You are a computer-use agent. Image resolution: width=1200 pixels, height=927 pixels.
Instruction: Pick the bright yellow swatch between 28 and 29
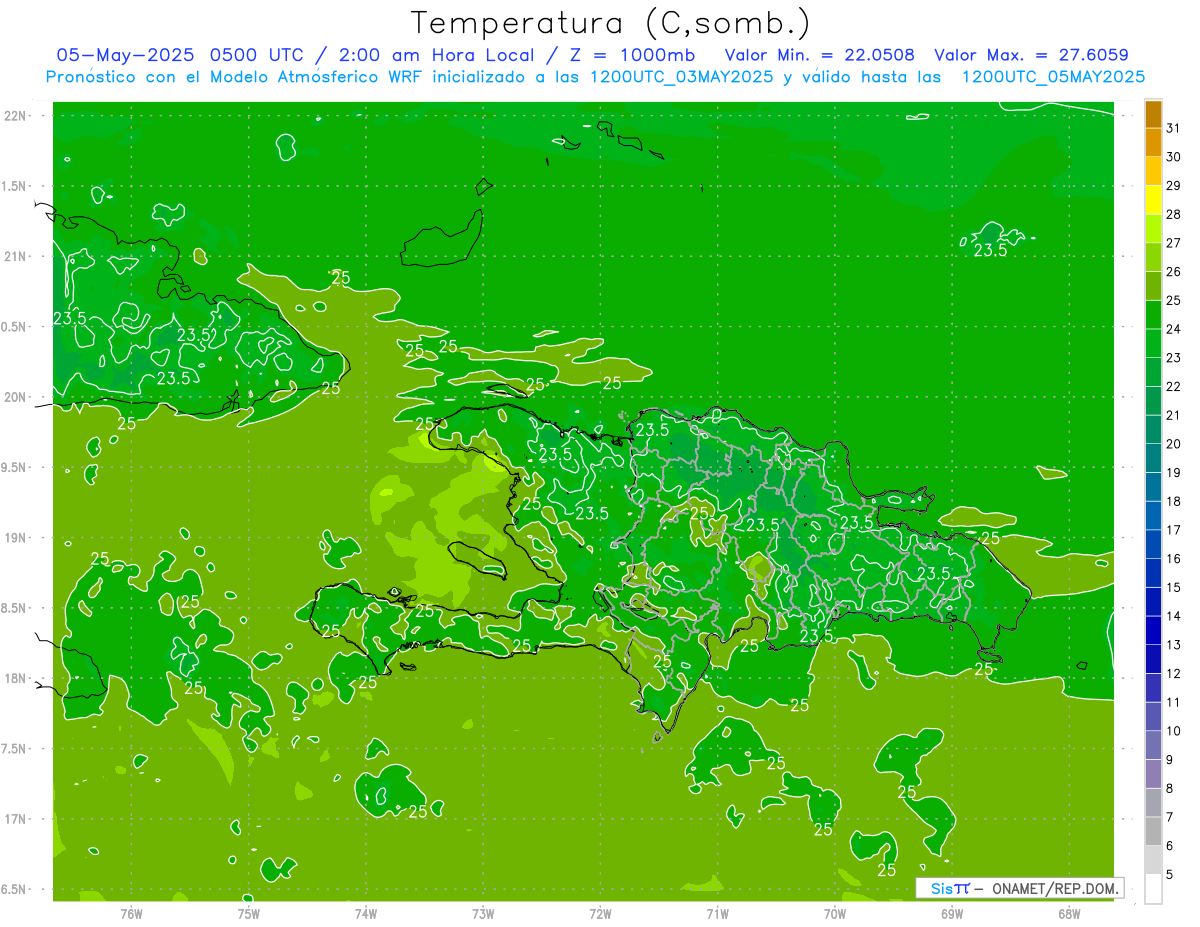pos(1153,200)
